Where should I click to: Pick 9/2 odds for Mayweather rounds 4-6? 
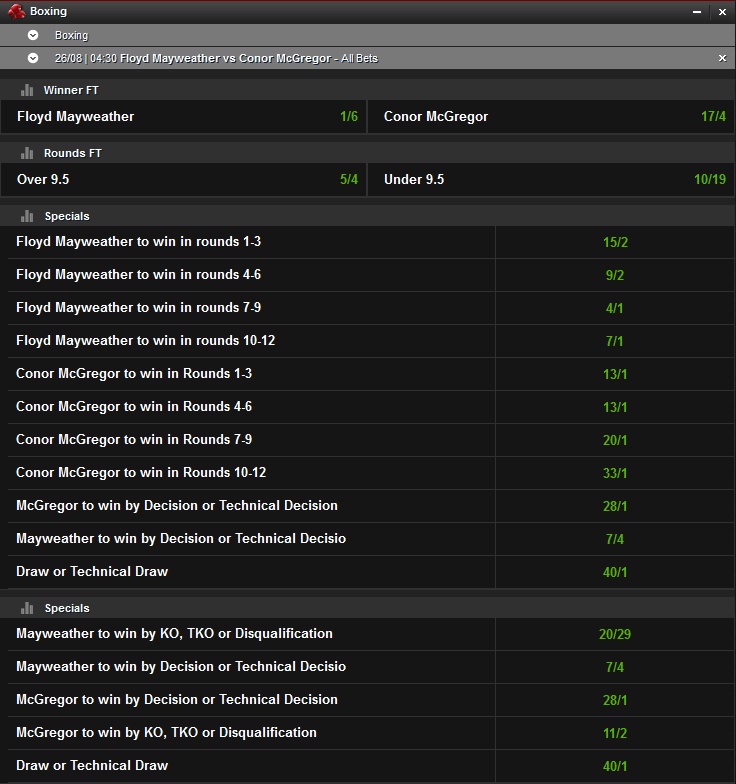pos(615,275)
